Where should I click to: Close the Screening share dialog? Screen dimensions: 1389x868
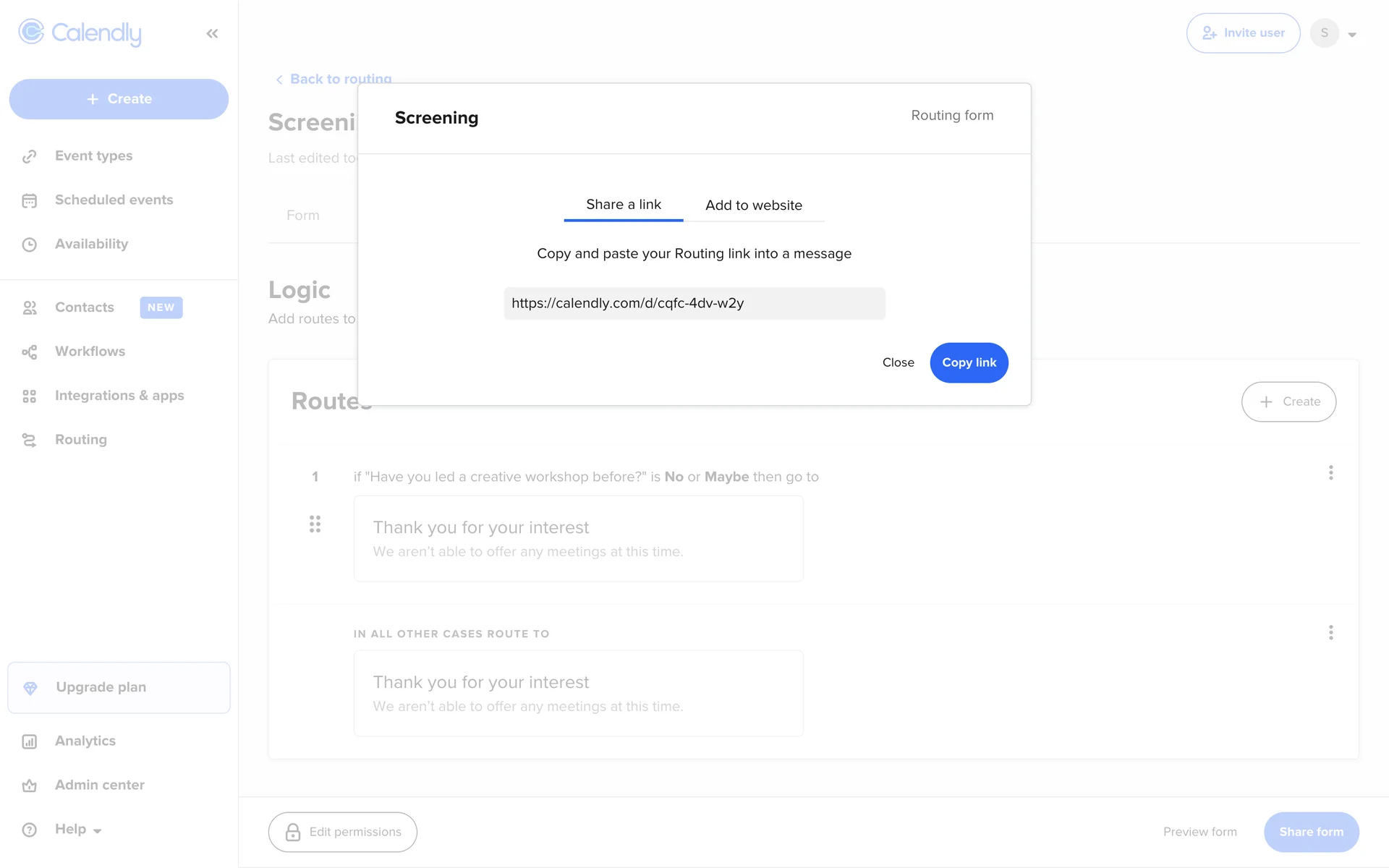[x=898, y=362]
